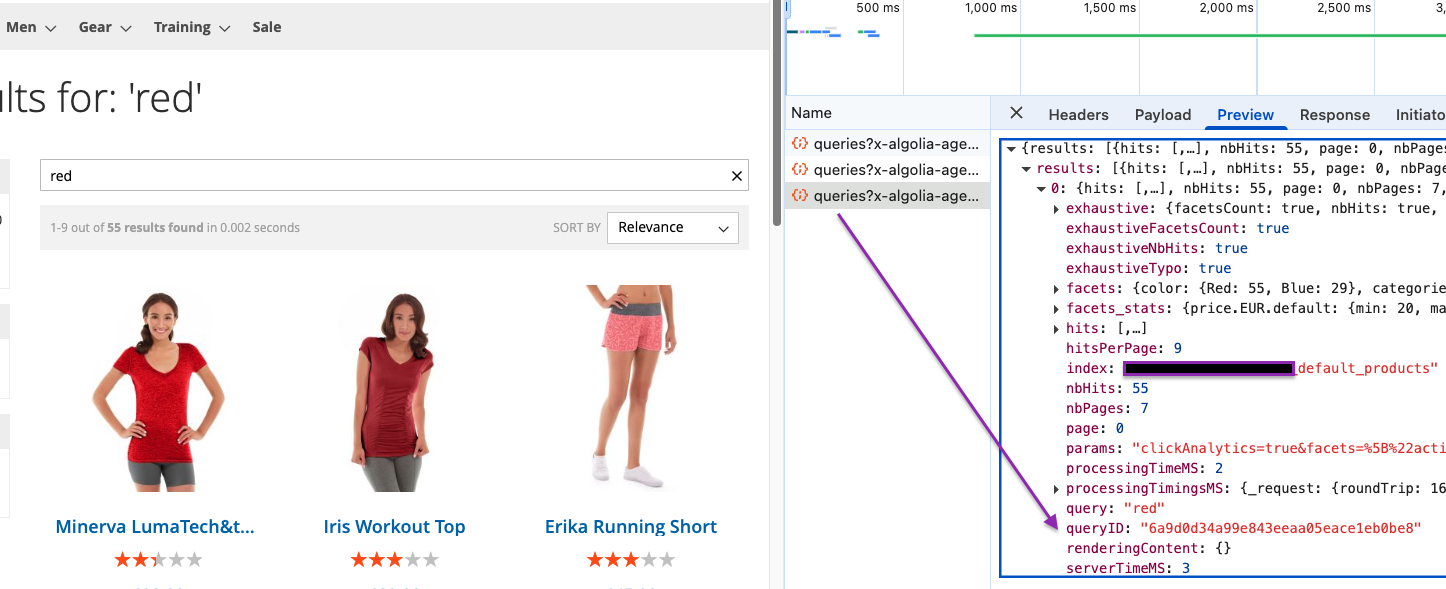Expand the facets object node

[x=1057, y=289]
